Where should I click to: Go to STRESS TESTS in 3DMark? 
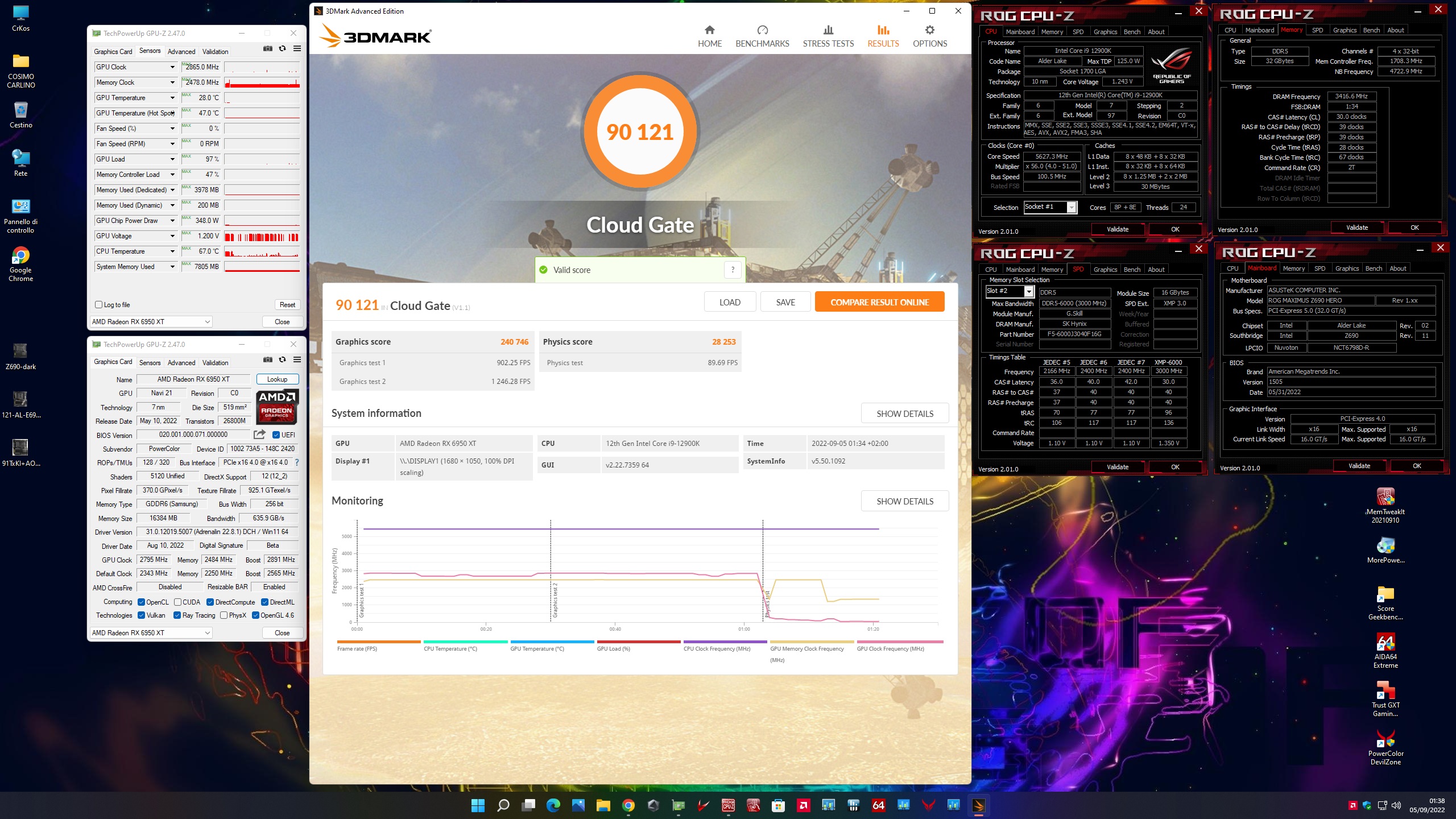tap(828, 36)
